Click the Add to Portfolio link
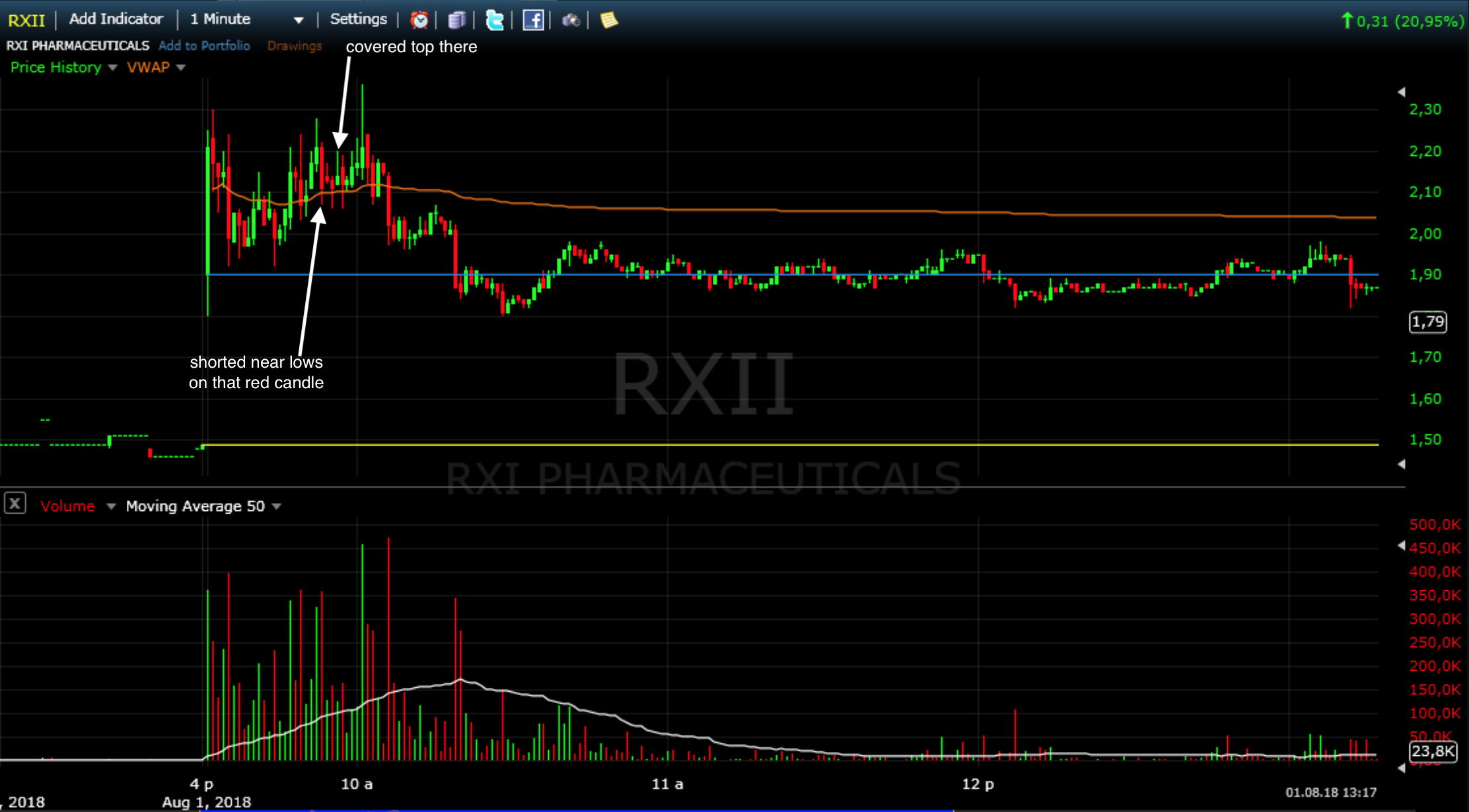The height and width of the screenshot is (812, 1469). coord(204,46)
